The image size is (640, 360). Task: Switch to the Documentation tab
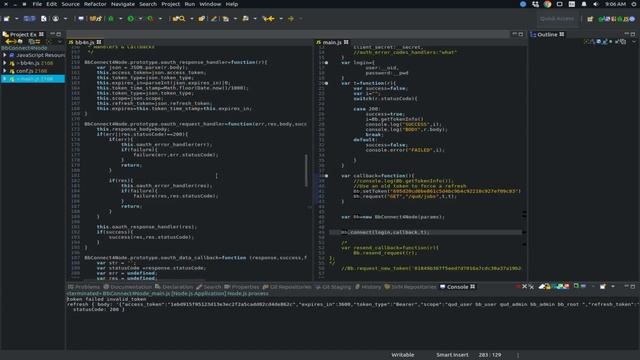coord(127,287)
